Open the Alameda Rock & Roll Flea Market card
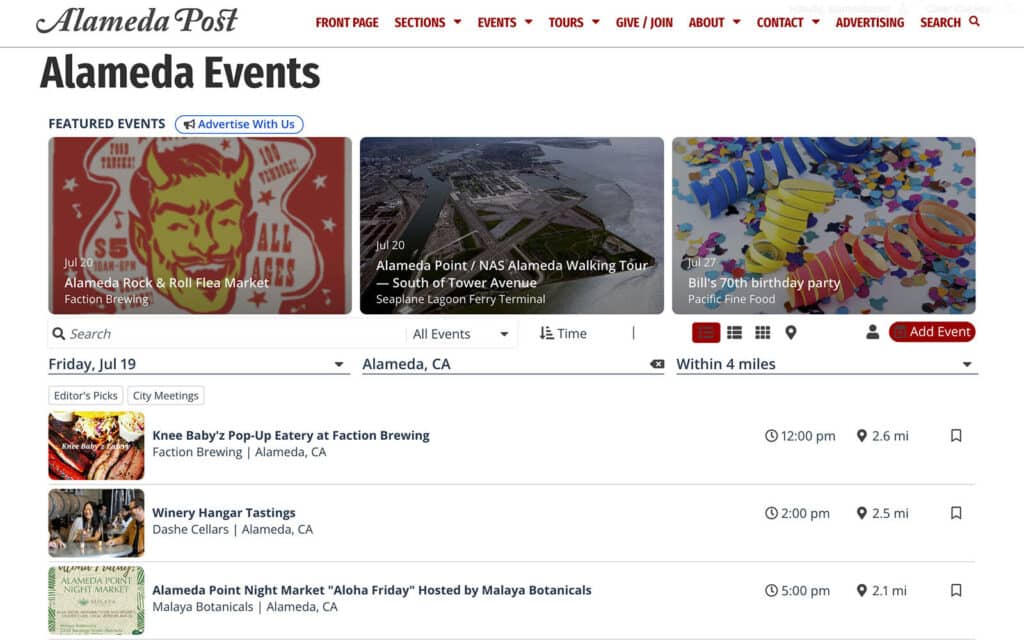The height and width of the screenshot is (640, 1024). click(x=200, y=225)
